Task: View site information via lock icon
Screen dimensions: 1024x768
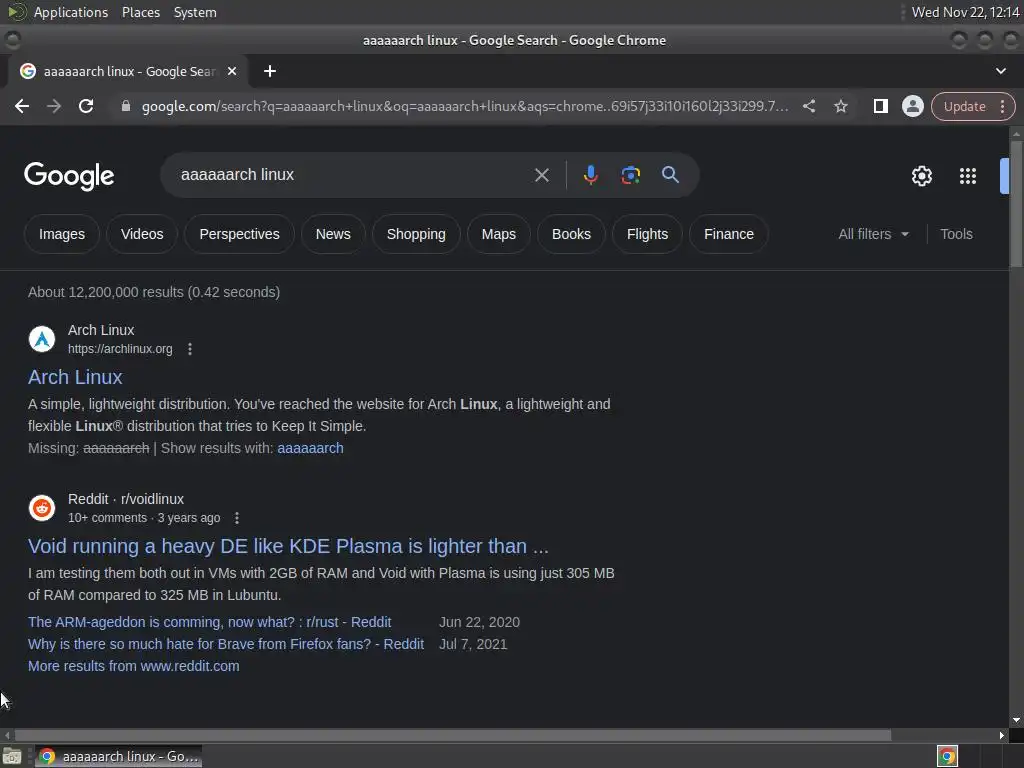Action: coord(126,106)
